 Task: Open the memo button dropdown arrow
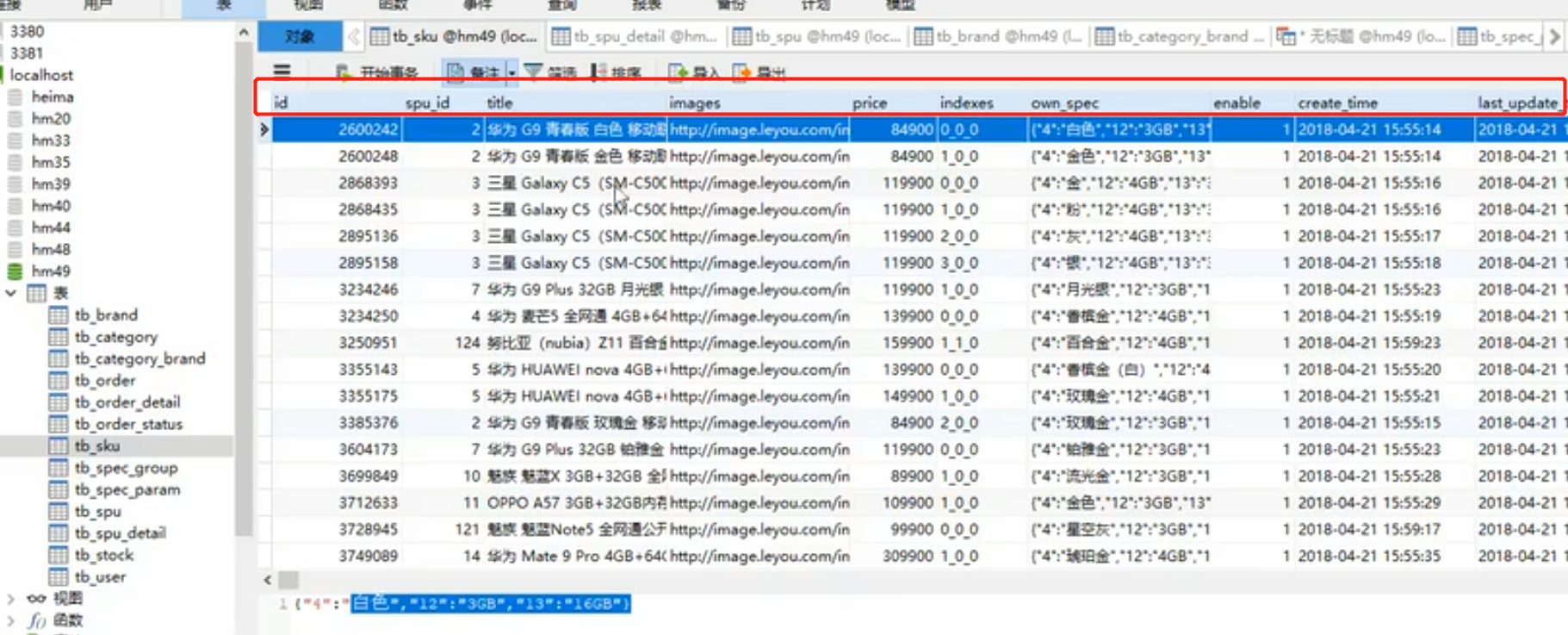(511, 72)
